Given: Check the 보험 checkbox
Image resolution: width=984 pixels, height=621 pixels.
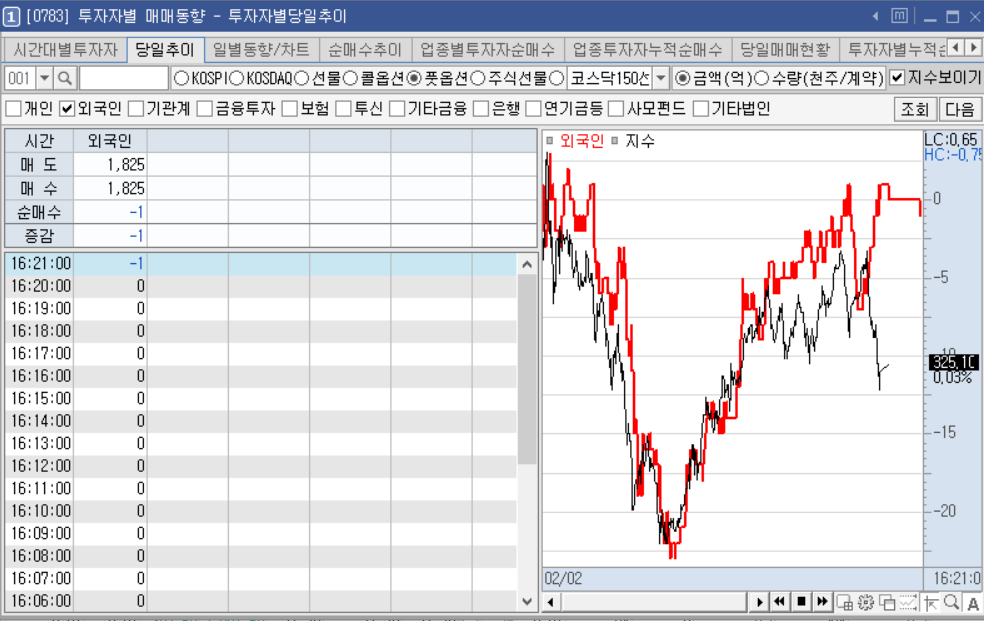Looking at the screenshot, I should (x=289, y=109).
